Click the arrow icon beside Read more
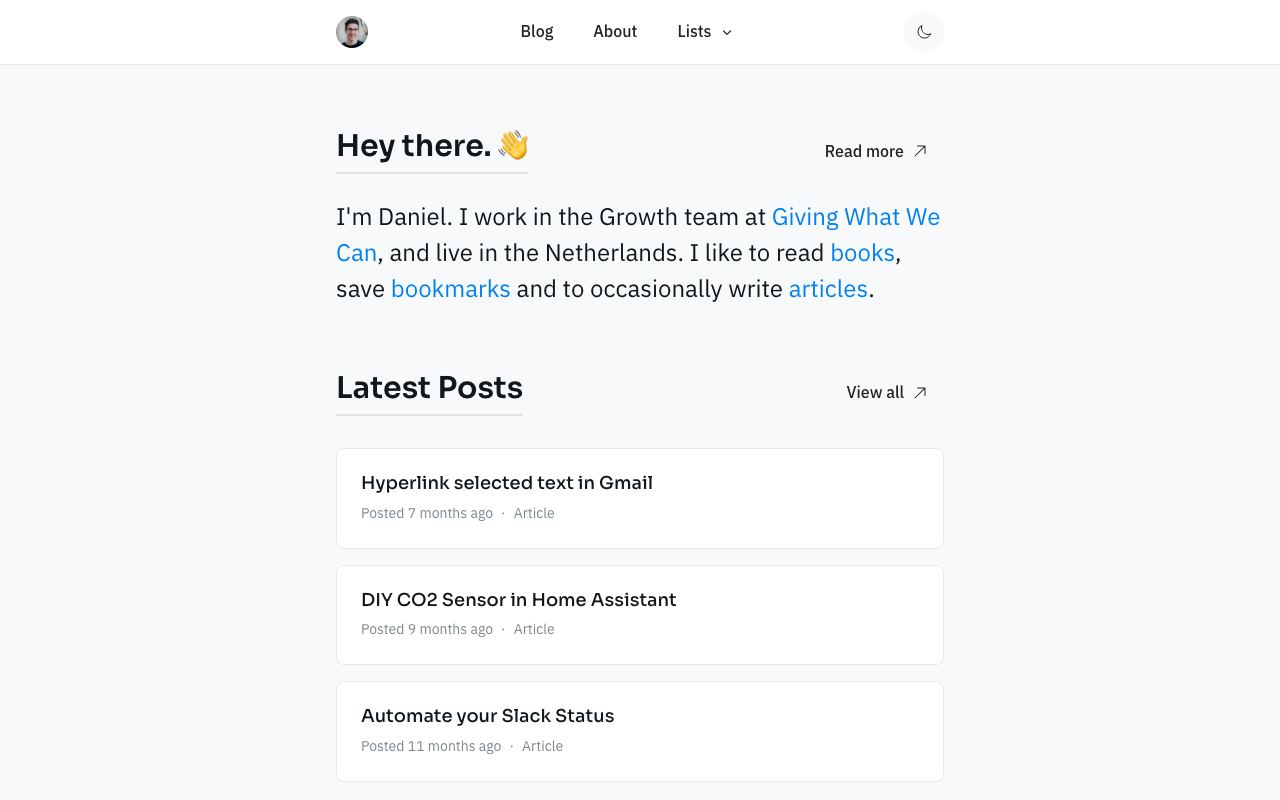Image resolution: width=1280 pixels, height=800 pixels. click(x=921, y=151)
